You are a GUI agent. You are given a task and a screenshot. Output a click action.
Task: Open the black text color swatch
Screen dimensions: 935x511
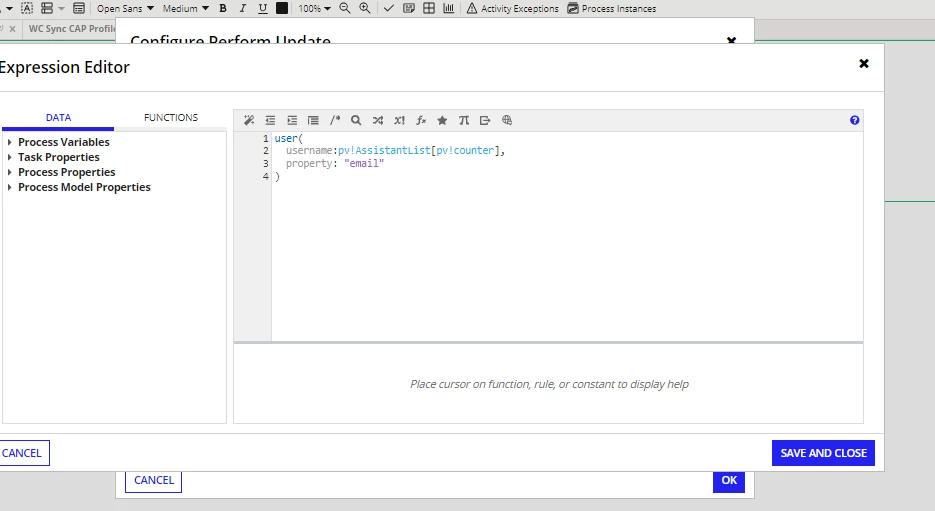pyautogui.click(x=282, y=8)
